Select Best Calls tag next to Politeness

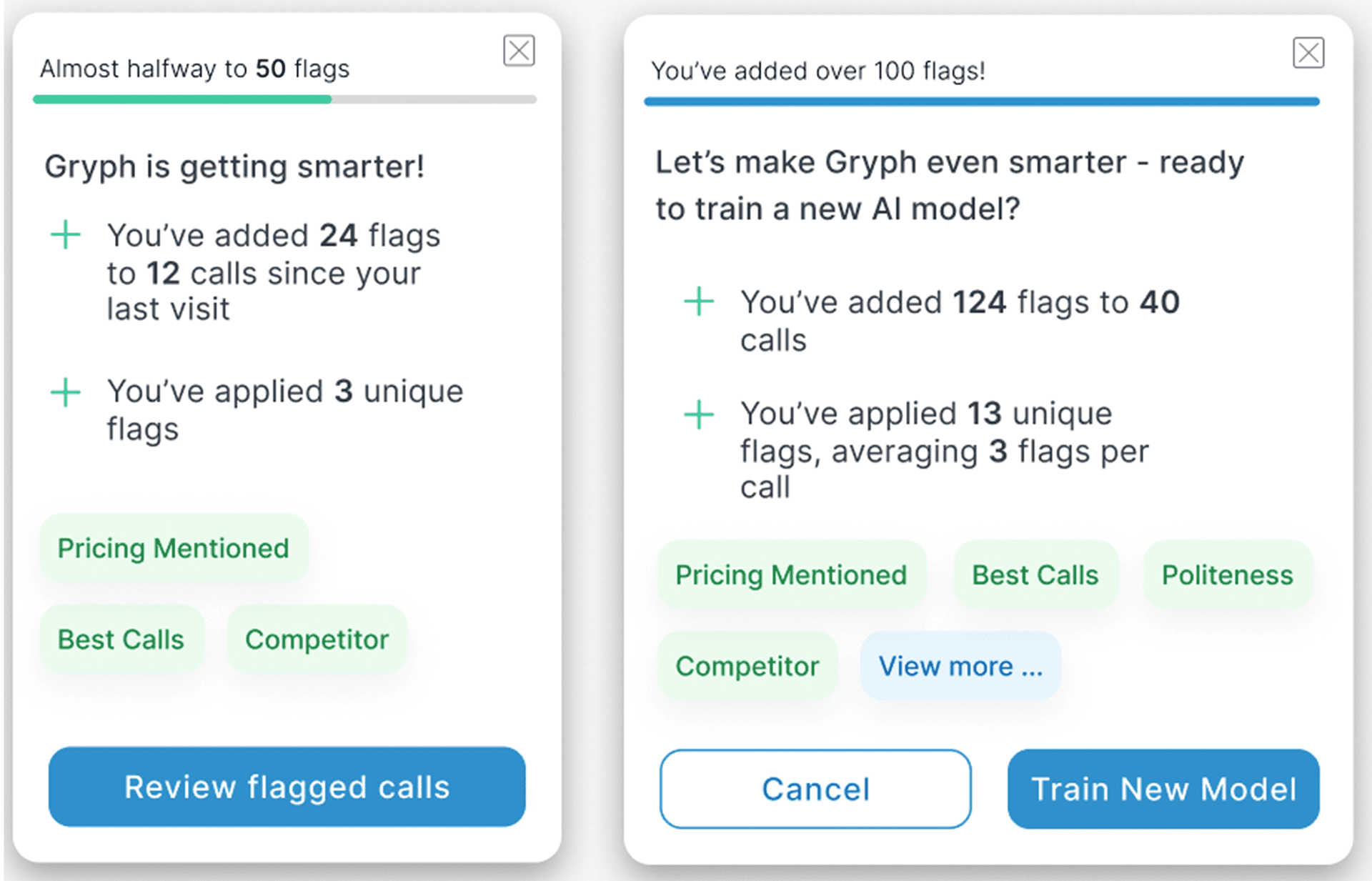[1035, 574]
